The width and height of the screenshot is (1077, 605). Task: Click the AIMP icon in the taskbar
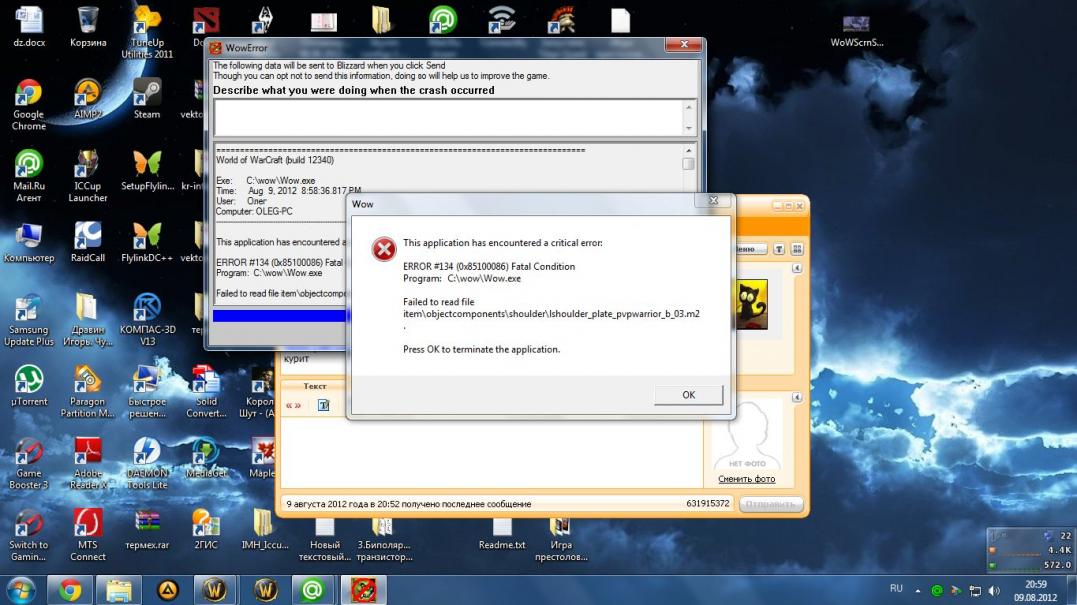pos(167,590)
